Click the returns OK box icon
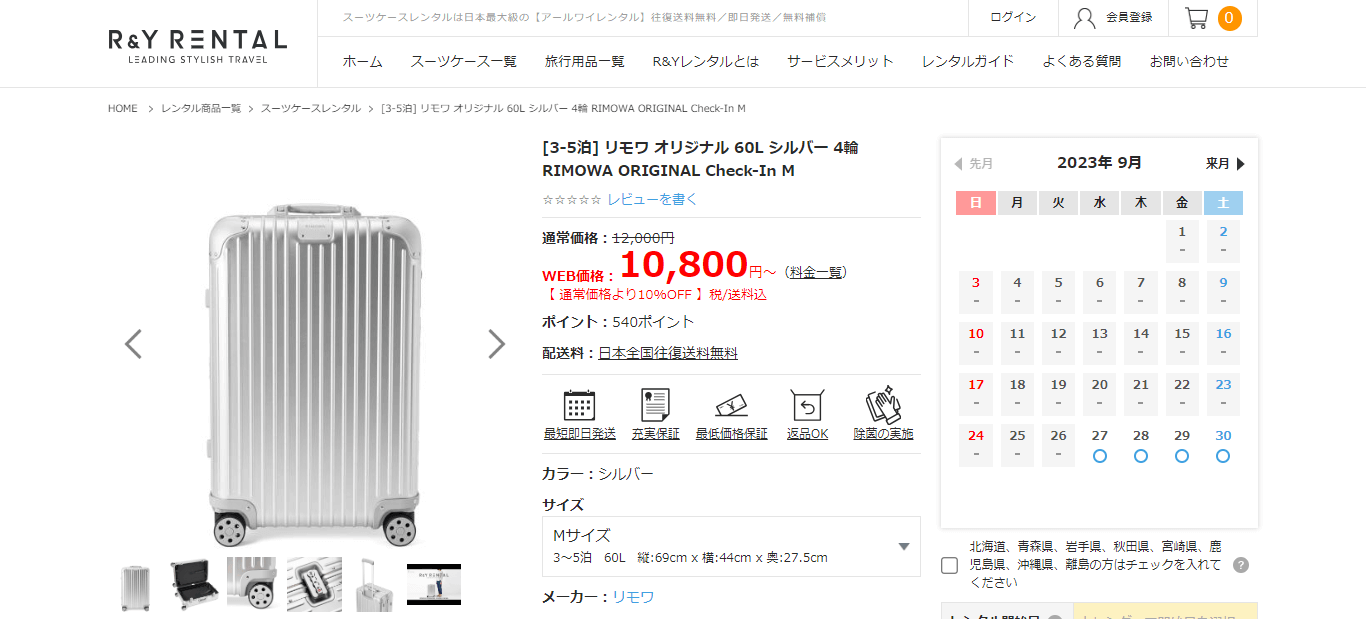 pyautogui.click(x=807, y=405)
